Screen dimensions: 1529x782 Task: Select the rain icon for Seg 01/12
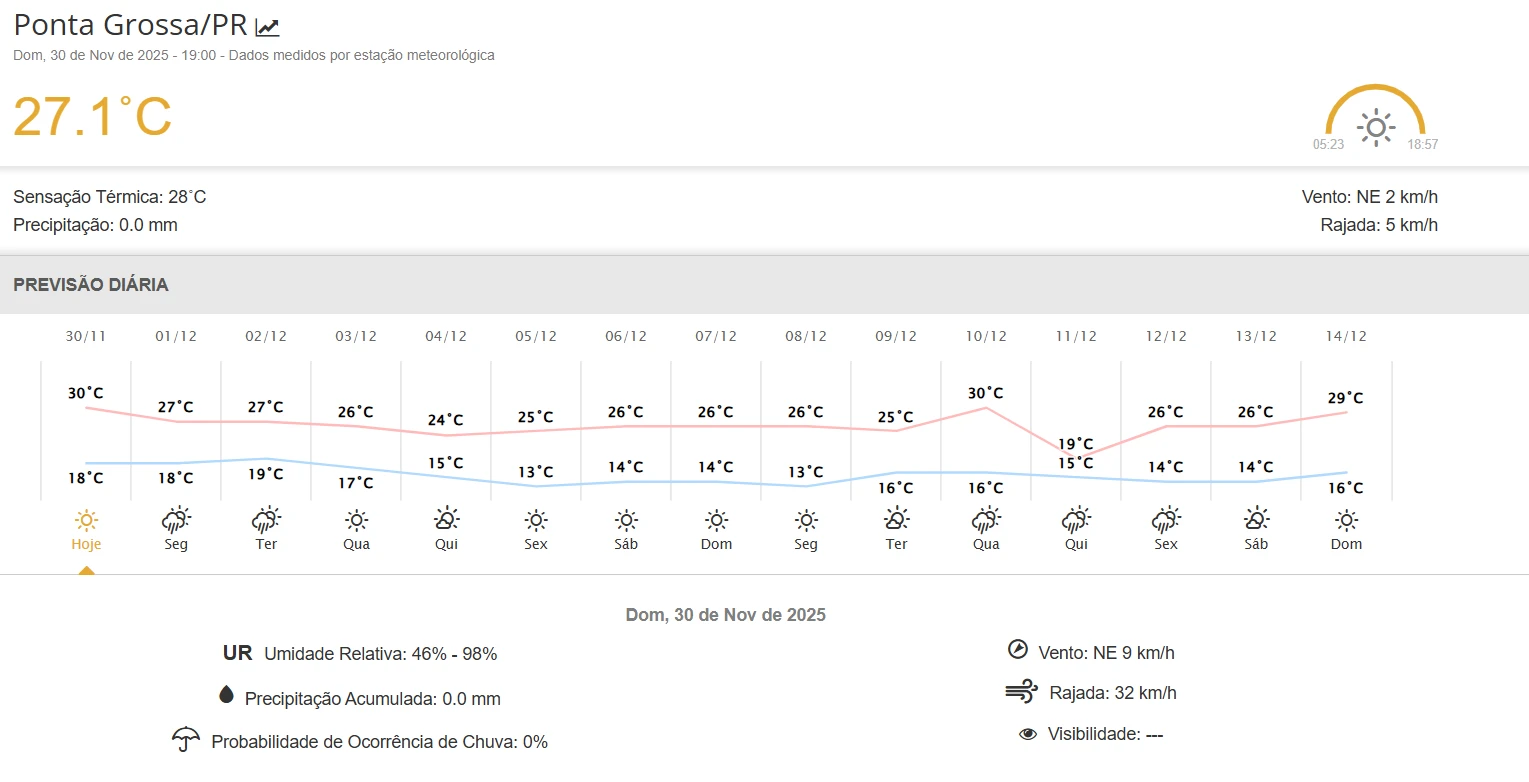[176, 520]
